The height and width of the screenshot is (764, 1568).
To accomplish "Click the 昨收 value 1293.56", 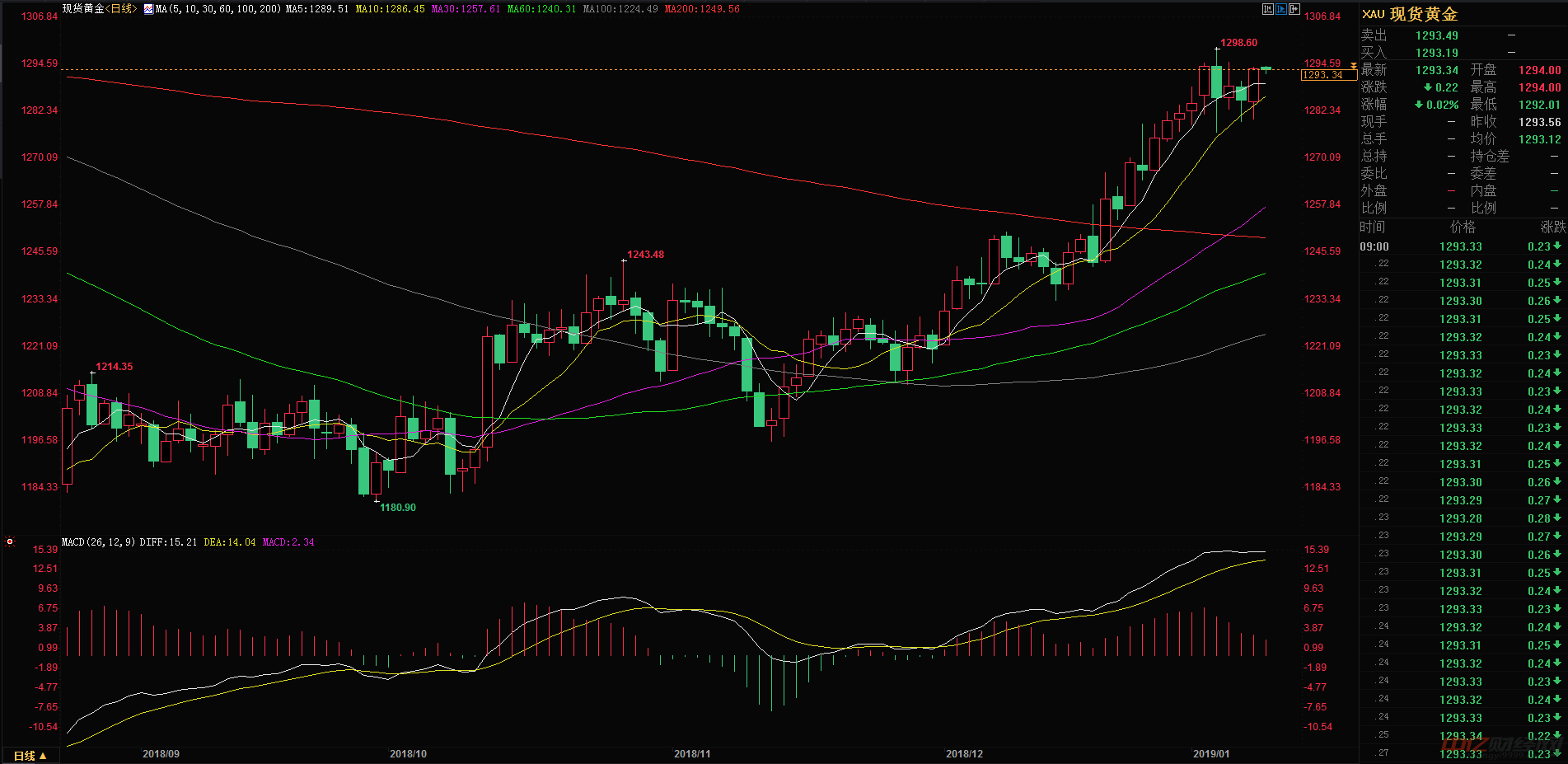I will [x=1539, y=122].
